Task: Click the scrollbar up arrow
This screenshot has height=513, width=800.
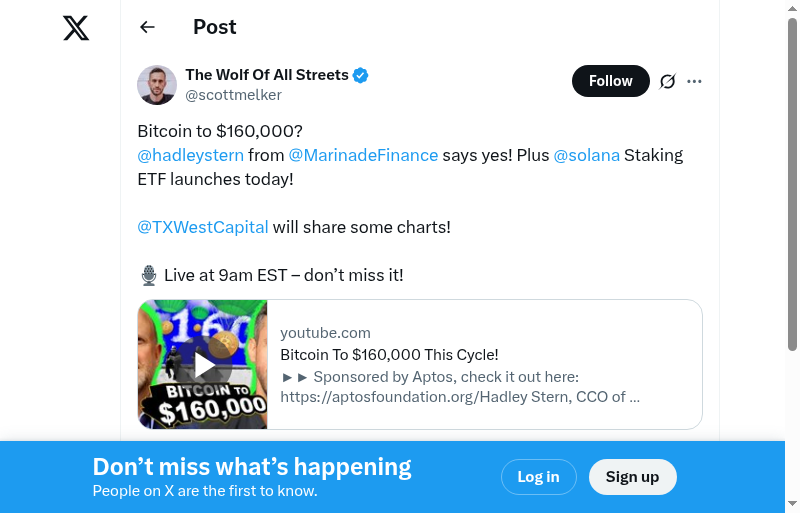Action: point(792,8)
